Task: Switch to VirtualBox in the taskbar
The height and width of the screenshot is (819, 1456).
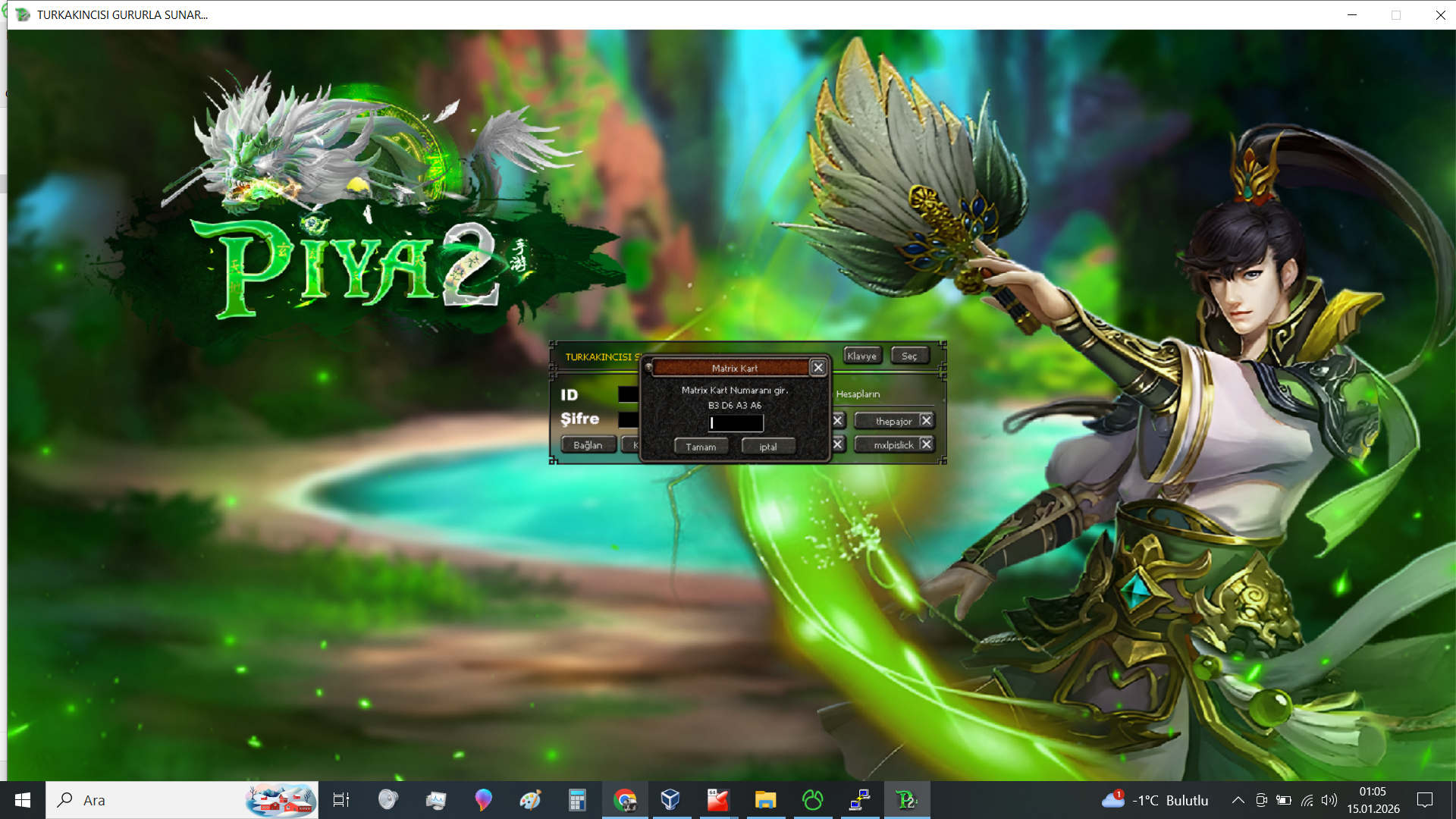Action: [670, 800]
